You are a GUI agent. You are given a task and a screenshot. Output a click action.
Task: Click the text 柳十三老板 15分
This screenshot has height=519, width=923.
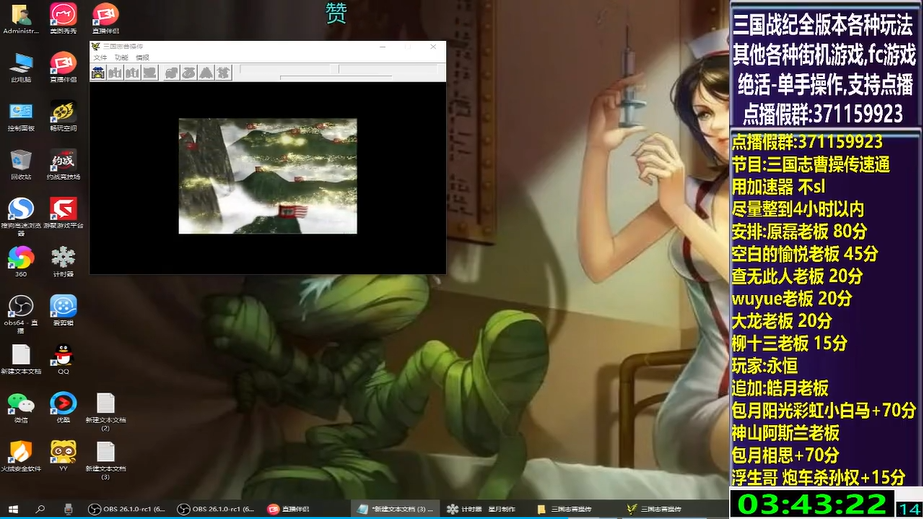tap(789, 343)
